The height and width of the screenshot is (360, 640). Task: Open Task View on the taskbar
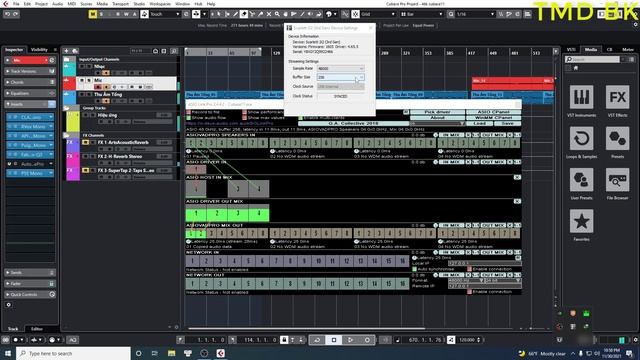(x=155, y=353)
